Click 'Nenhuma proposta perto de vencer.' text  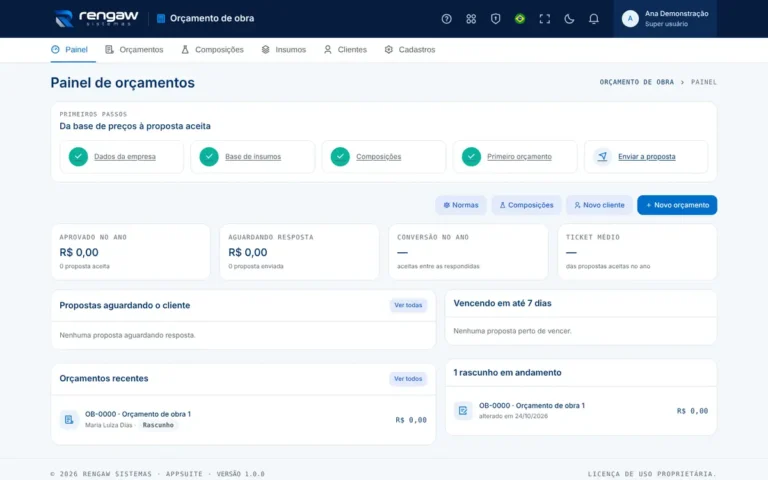[512, 331]
